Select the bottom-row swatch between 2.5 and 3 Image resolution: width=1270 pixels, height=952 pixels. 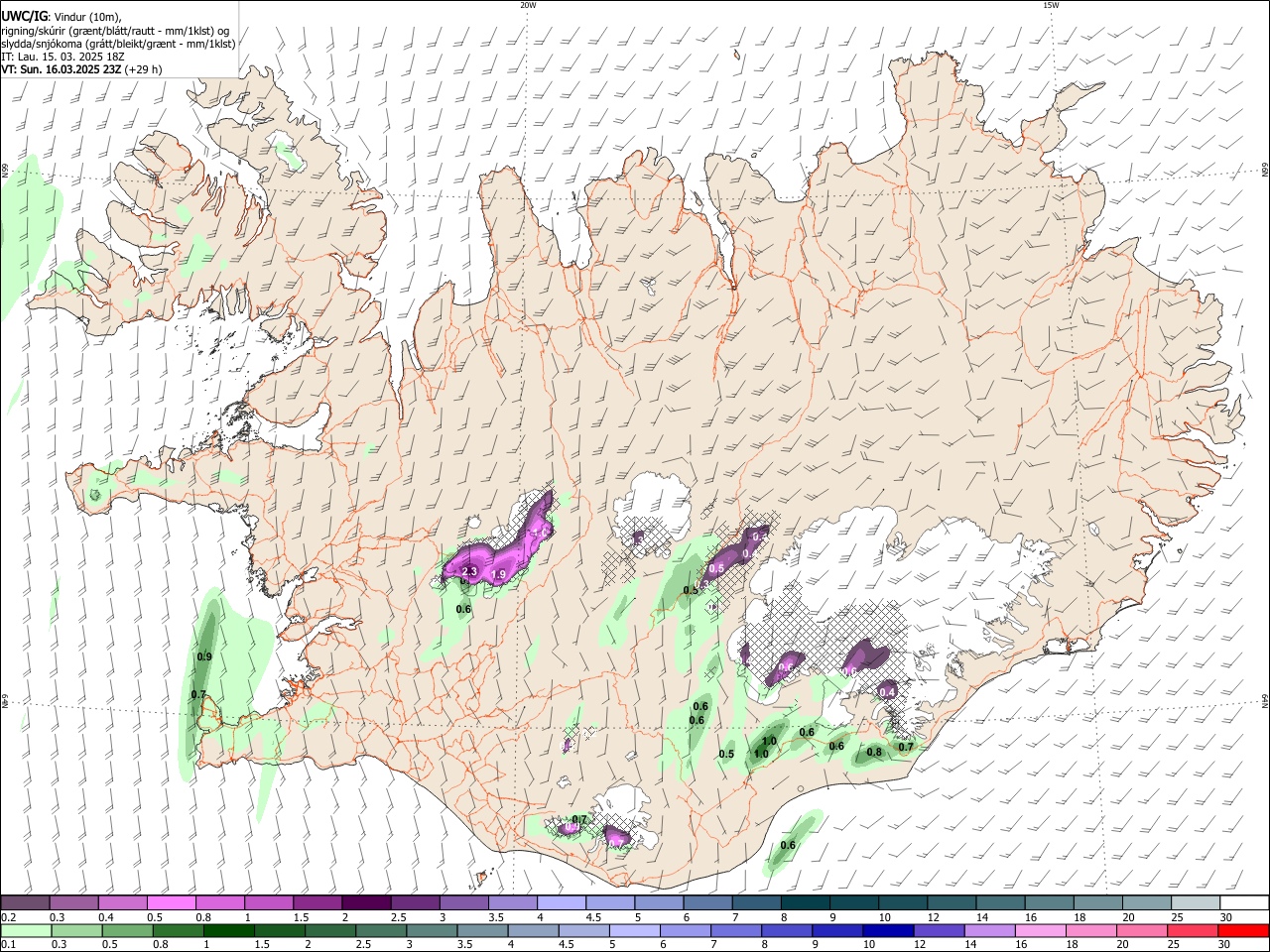[x=380, y=931]
